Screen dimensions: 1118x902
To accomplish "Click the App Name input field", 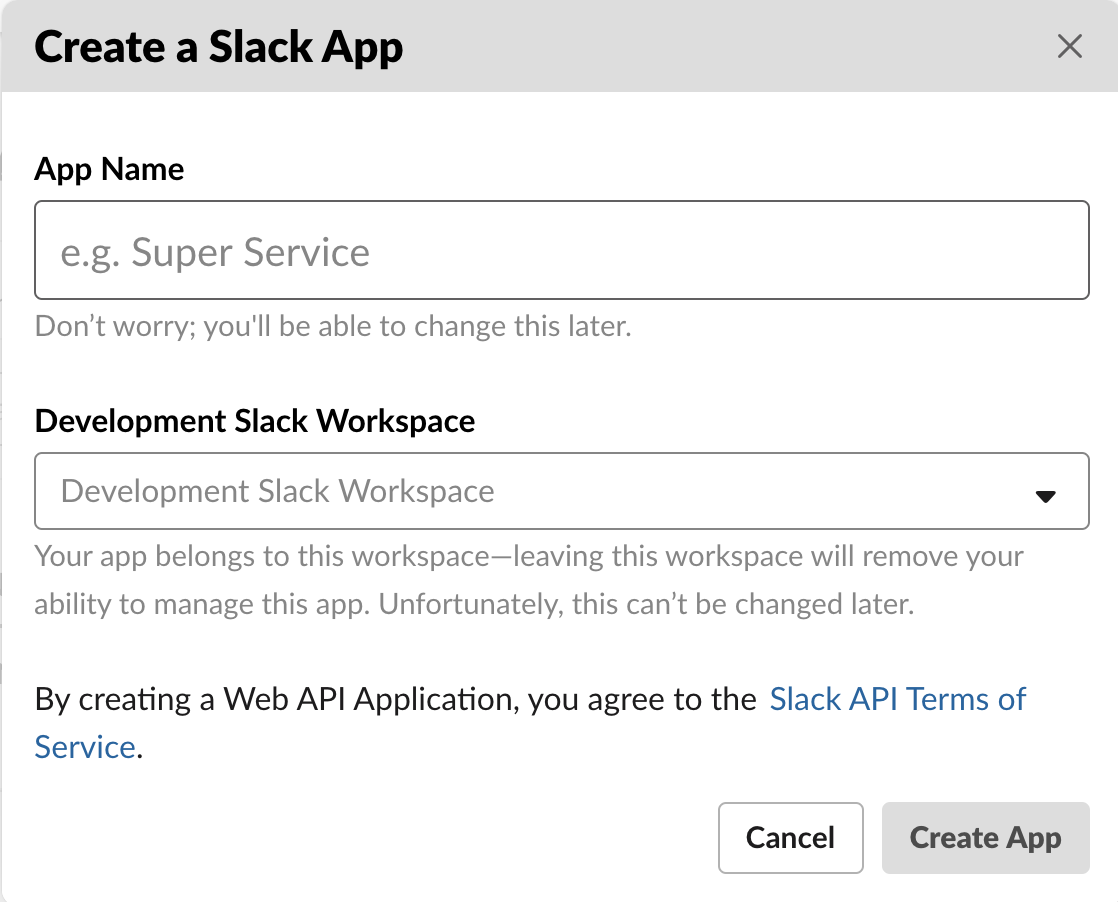I will (562, 250).
